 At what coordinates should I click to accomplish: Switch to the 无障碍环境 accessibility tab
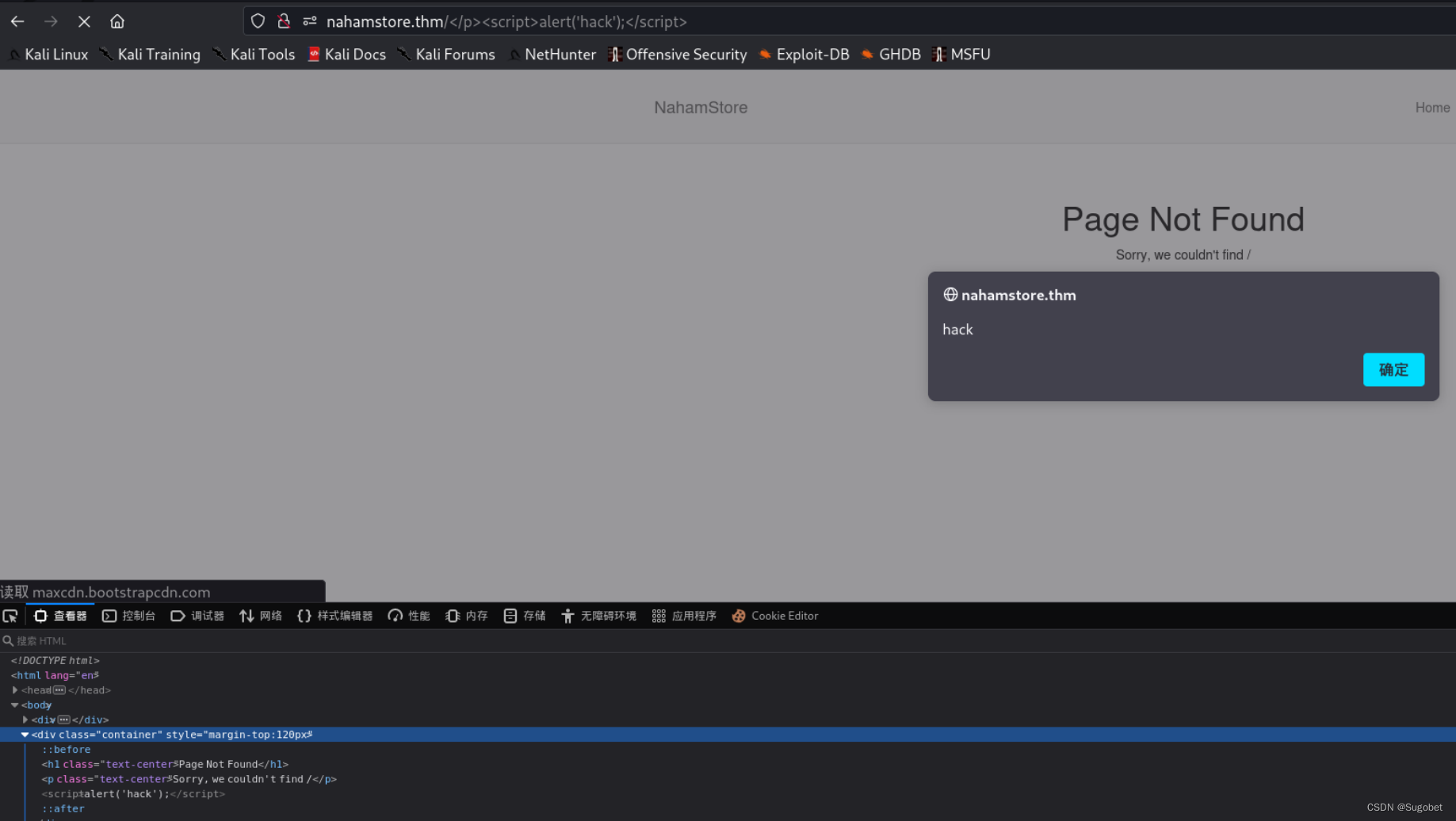(x=598, y=616)
